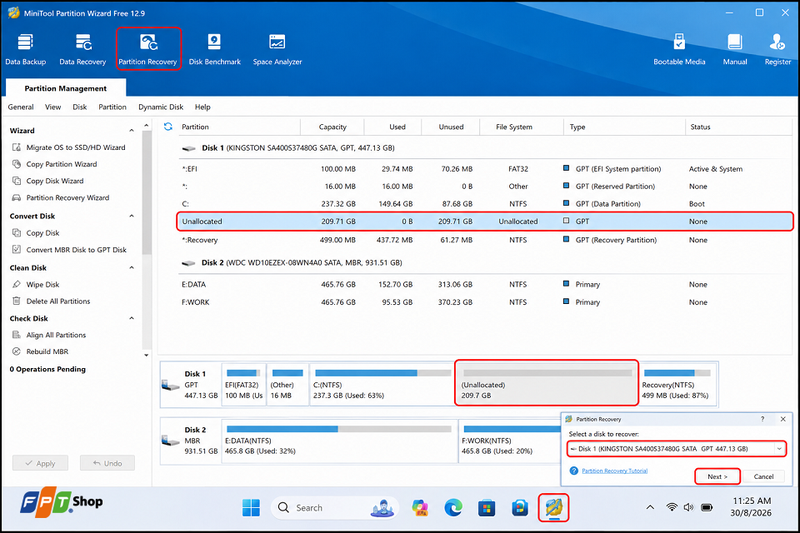Open the Help menu
800x533 pixels.
(x=203, y=107)
